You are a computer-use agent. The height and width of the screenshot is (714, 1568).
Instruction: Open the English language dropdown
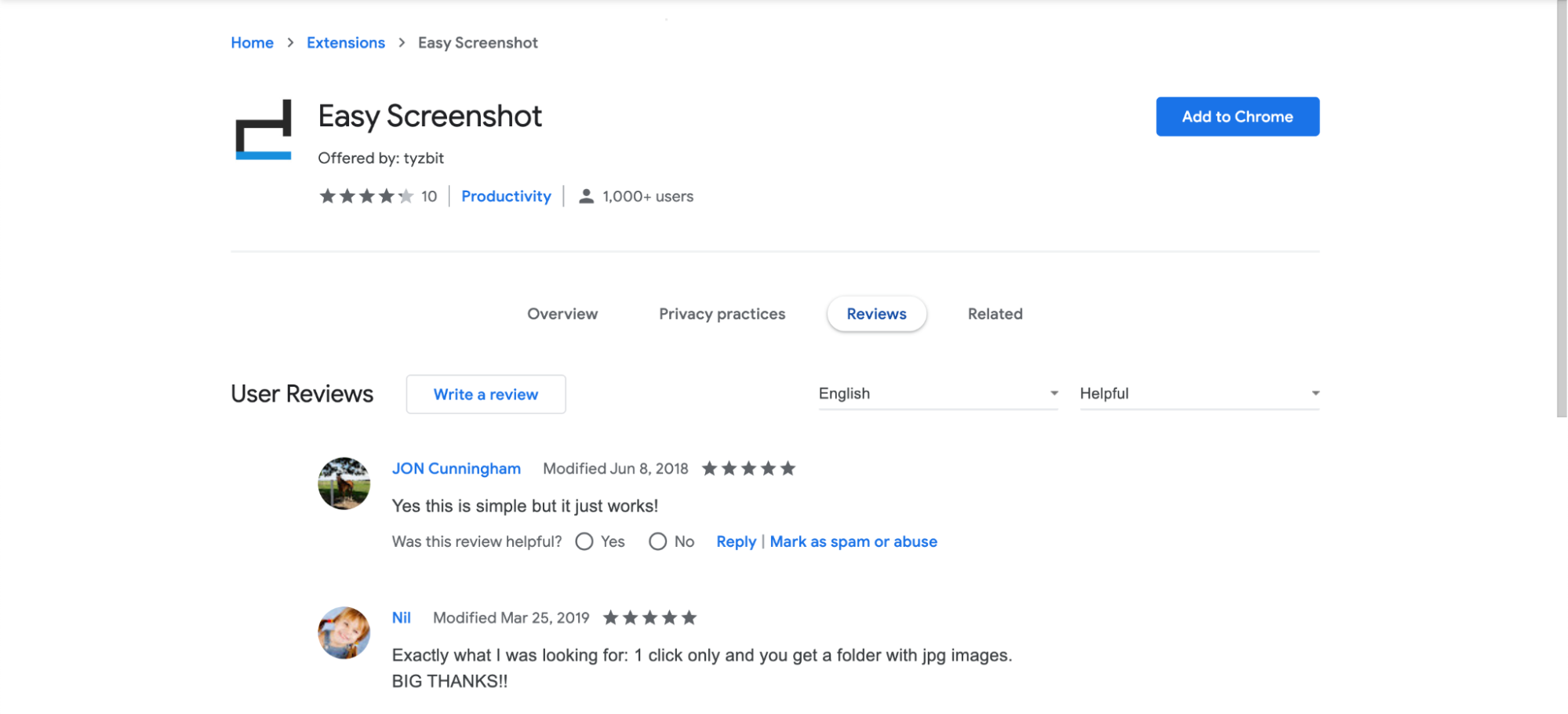[938, 393]
